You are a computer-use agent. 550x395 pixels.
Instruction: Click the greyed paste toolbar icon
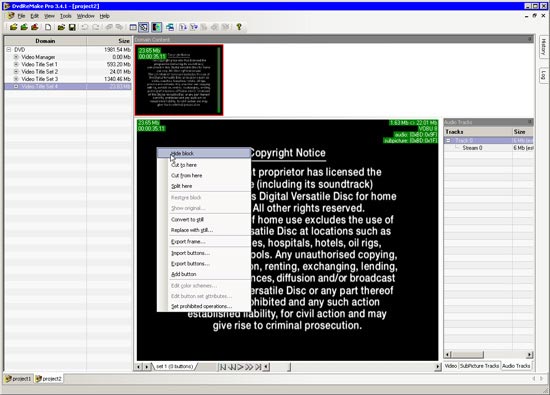(x=120, y=27)
